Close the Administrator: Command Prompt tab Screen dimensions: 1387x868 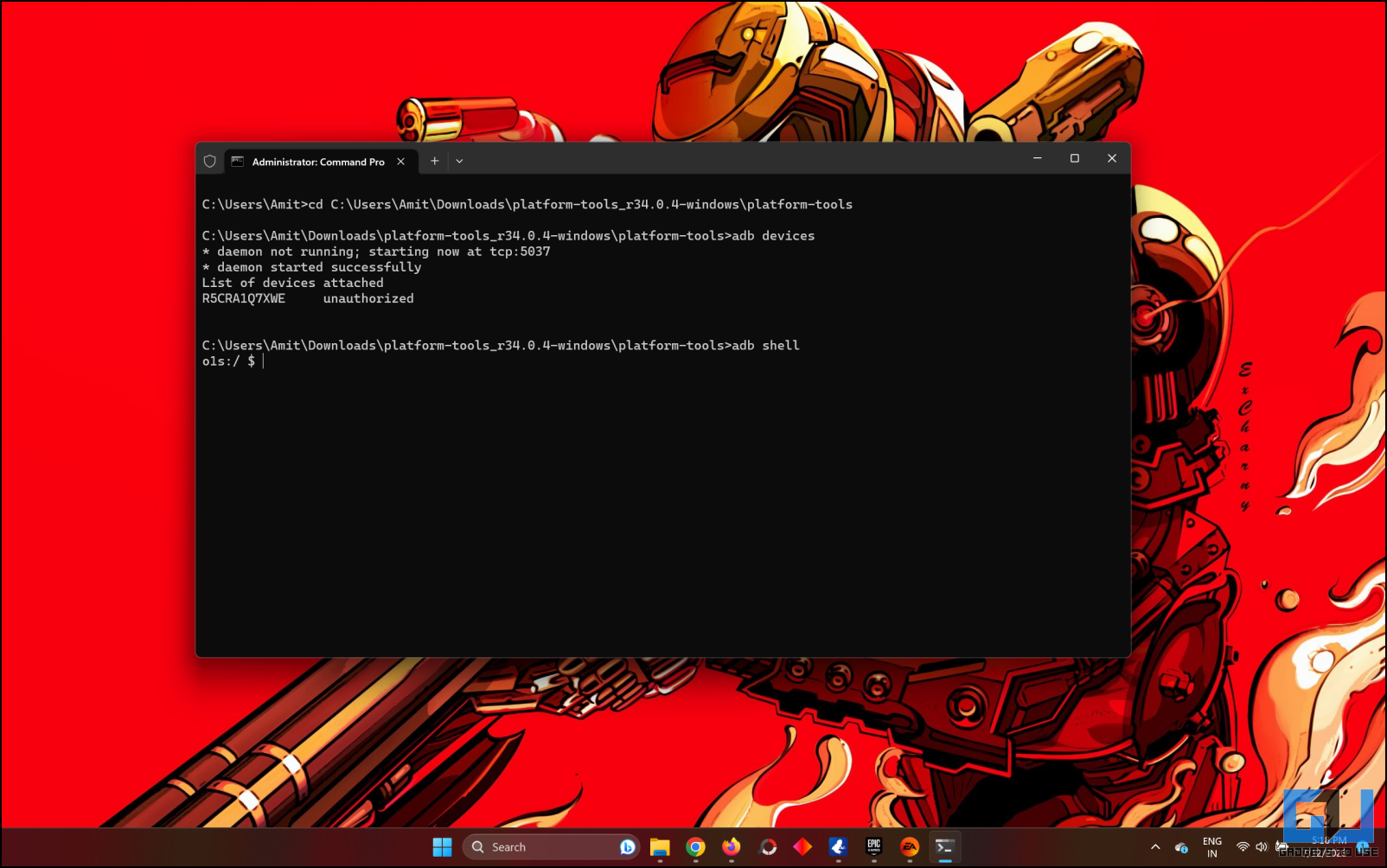point(400,162)
